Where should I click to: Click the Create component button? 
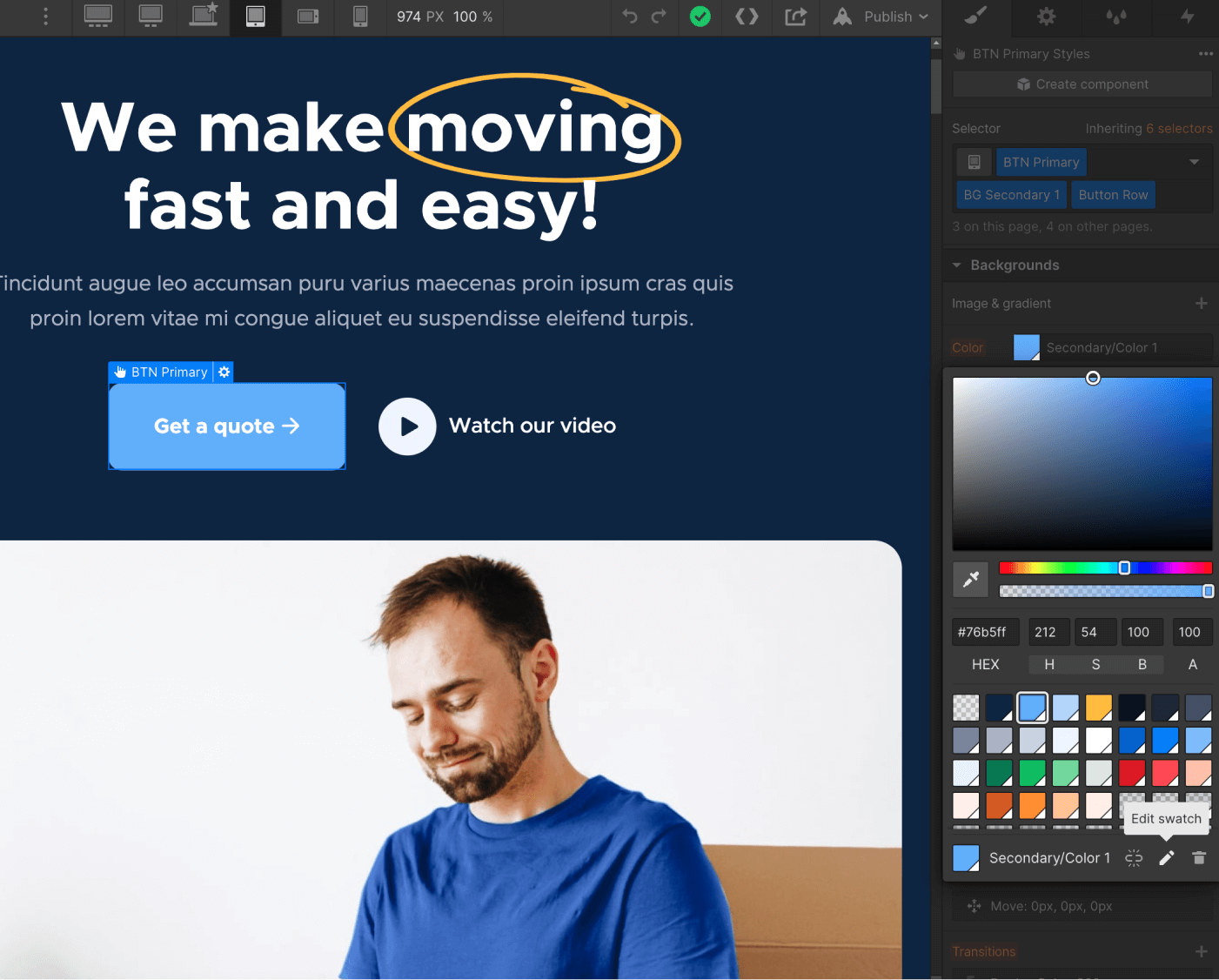tap(1082, 84)
